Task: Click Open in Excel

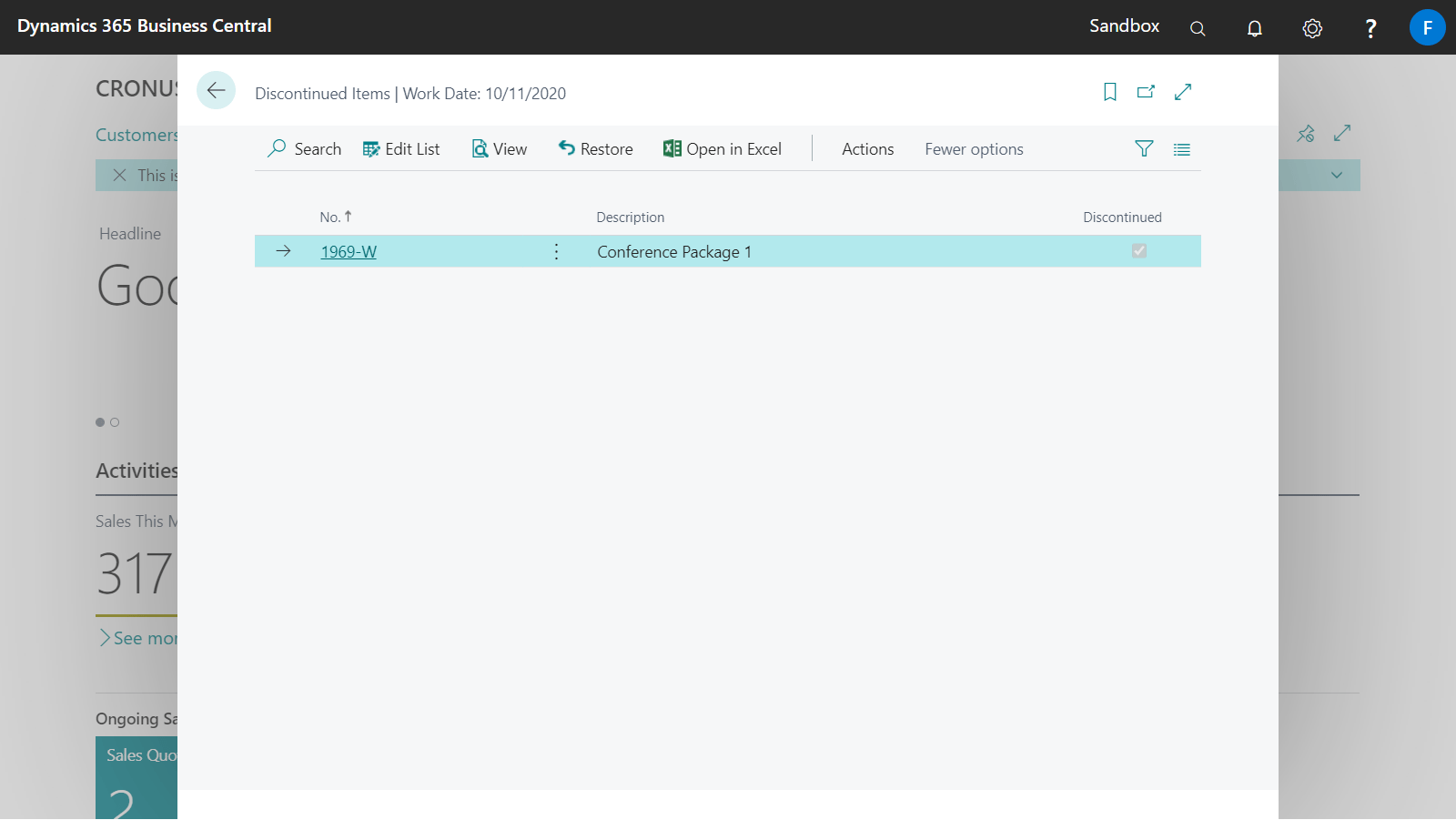Action: [x=723, y=149]
